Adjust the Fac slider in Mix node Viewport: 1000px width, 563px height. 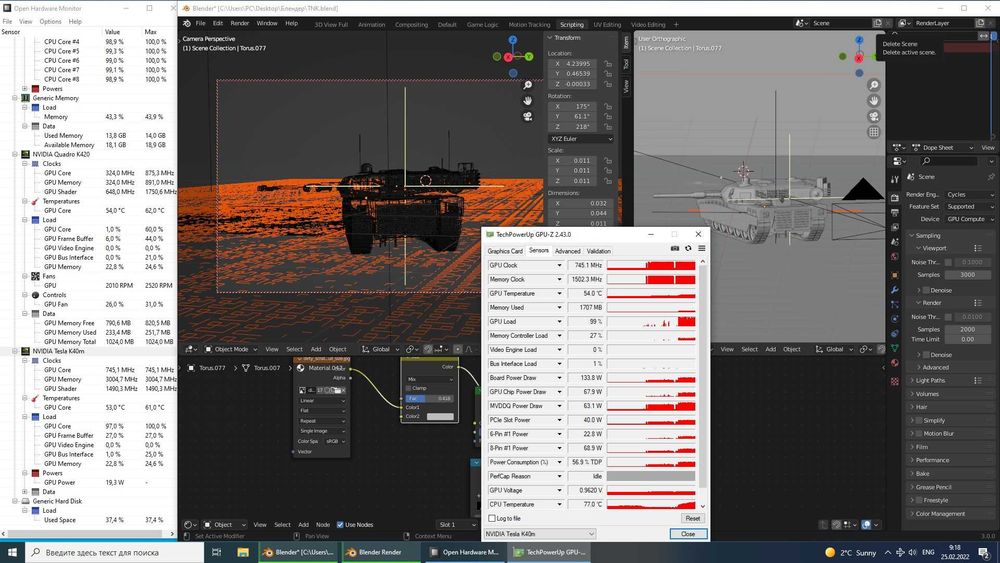point(430,398)
